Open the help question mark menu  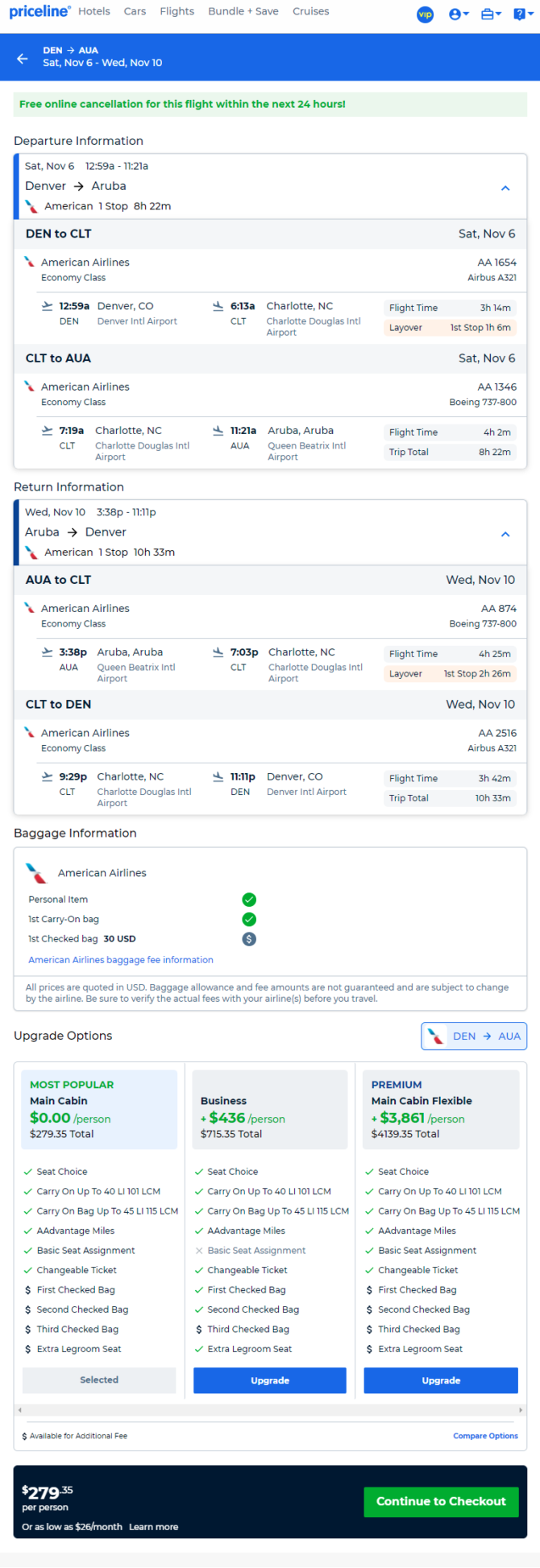(x=522, y=14)
